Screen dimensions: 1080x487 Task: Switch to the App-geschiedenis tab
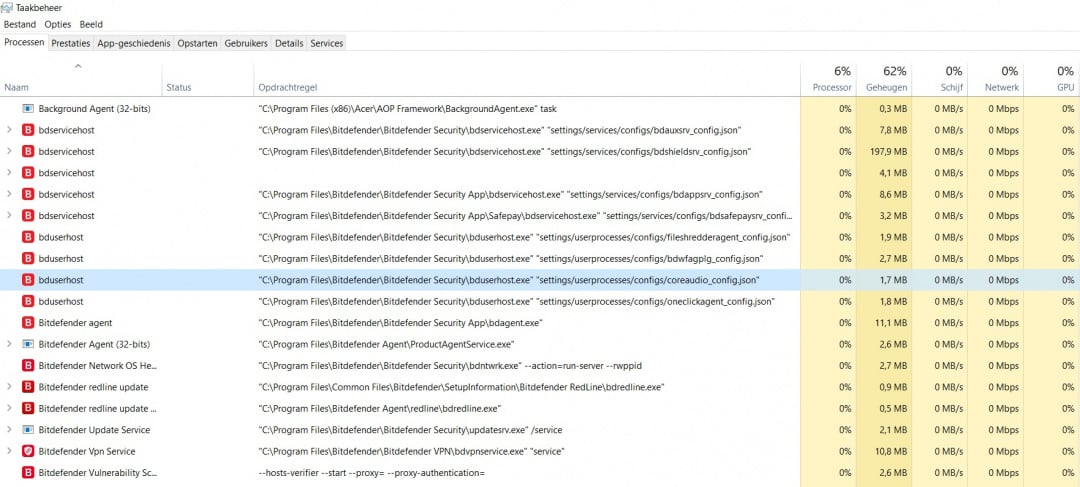[x=134, y=43]
